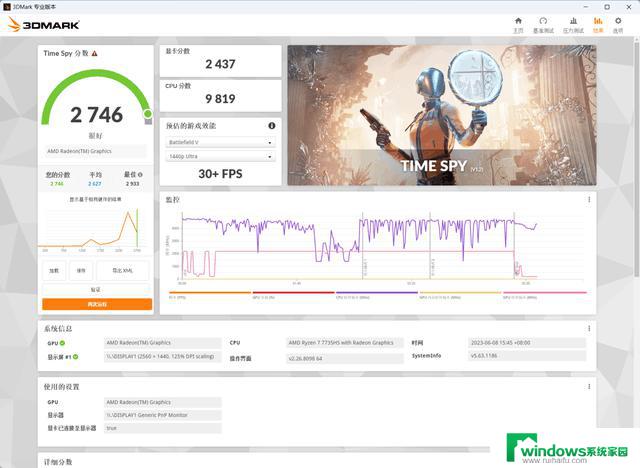Open monitoring panel three-dot menu
Image resolution: width=640 pixels, height=468 pixels.
click(x=589, y=200)
